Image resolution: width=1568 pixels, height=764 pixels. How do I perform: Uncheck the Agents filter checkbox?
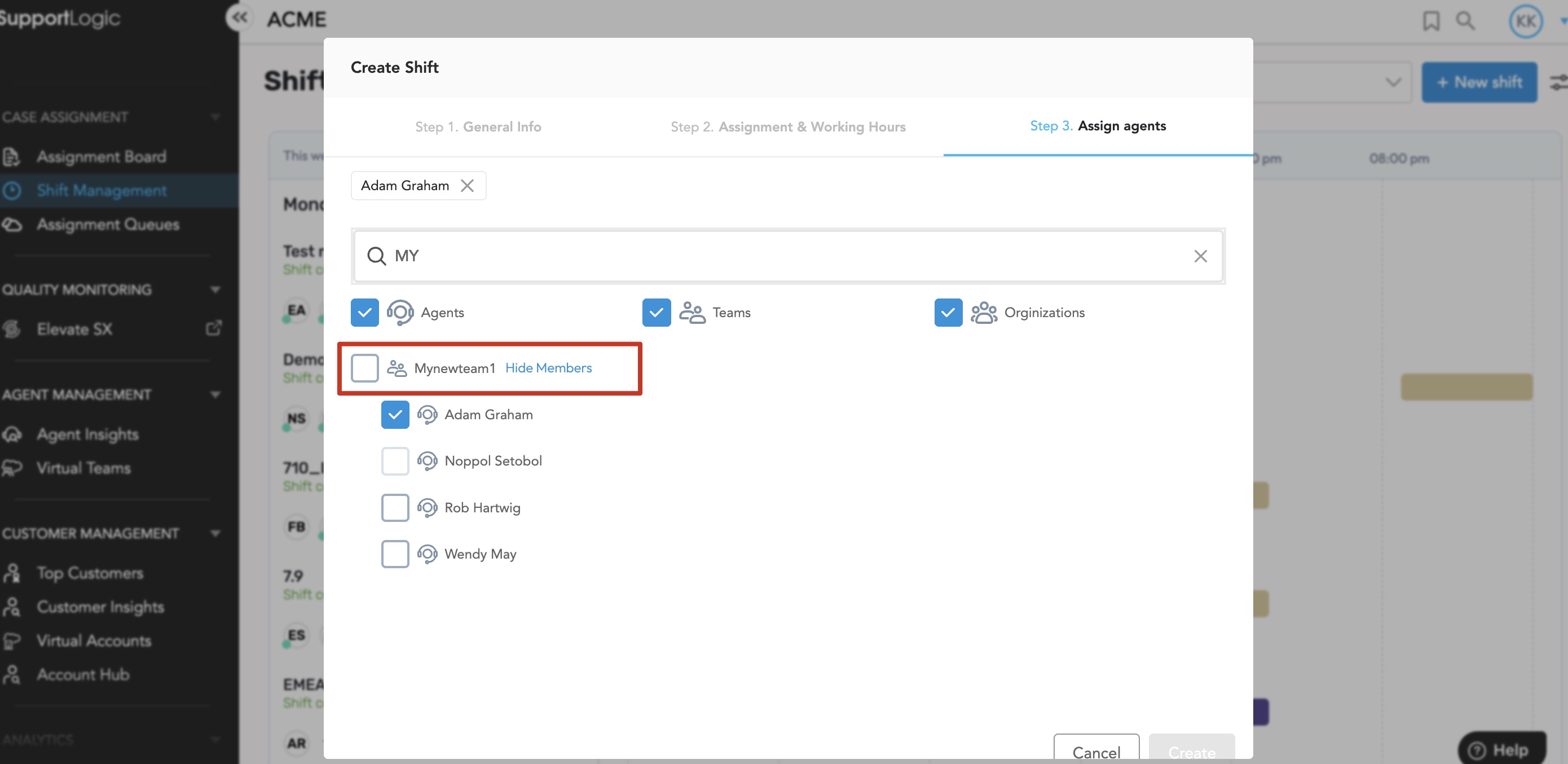364,313
